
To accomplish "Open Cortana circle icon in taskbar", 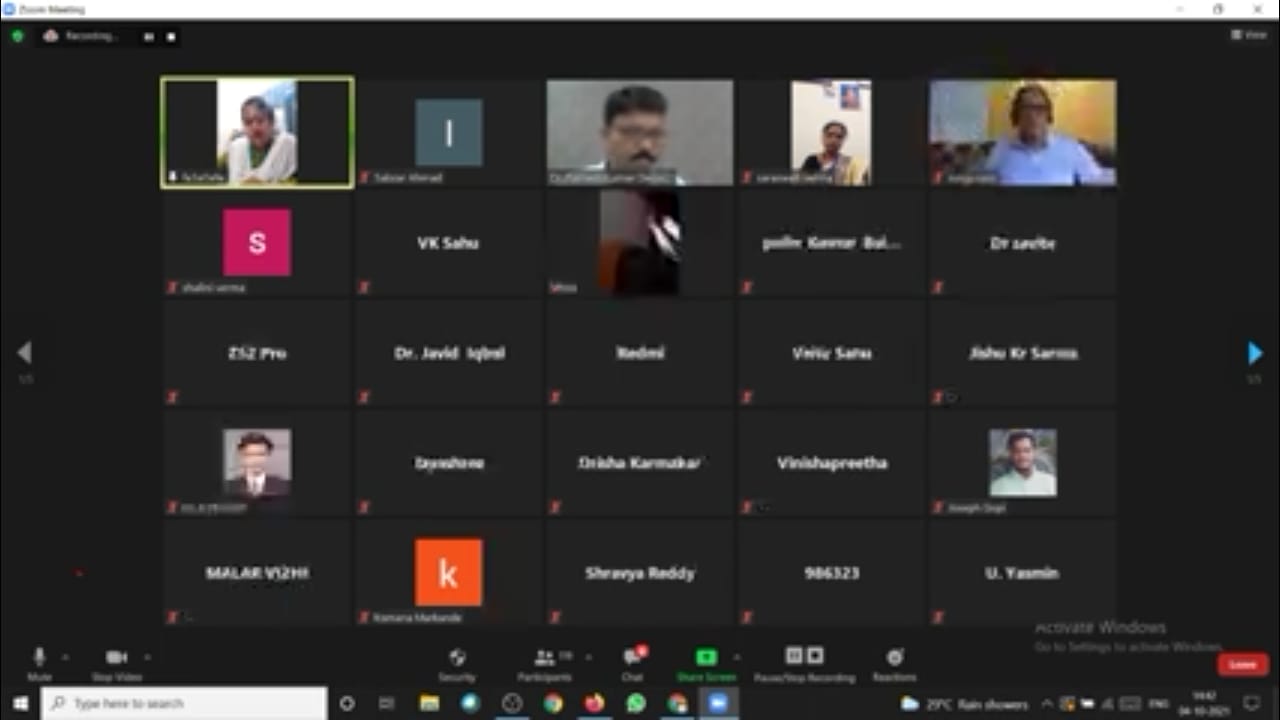I will tap(347, 703).
